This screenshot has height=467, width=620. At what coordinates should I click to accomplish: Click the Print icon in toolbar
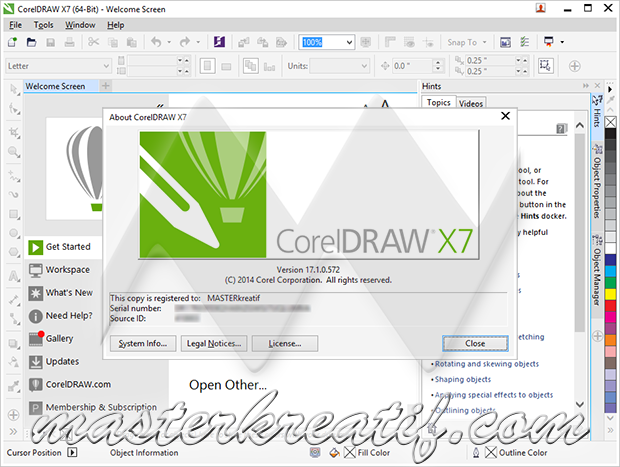point(70,42)
